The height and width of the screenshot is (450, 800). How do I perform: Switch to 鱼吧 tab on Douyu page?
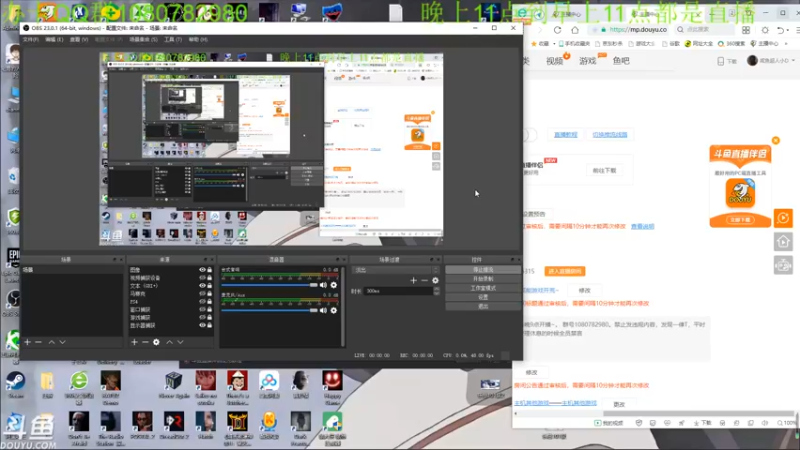(621, 61)
